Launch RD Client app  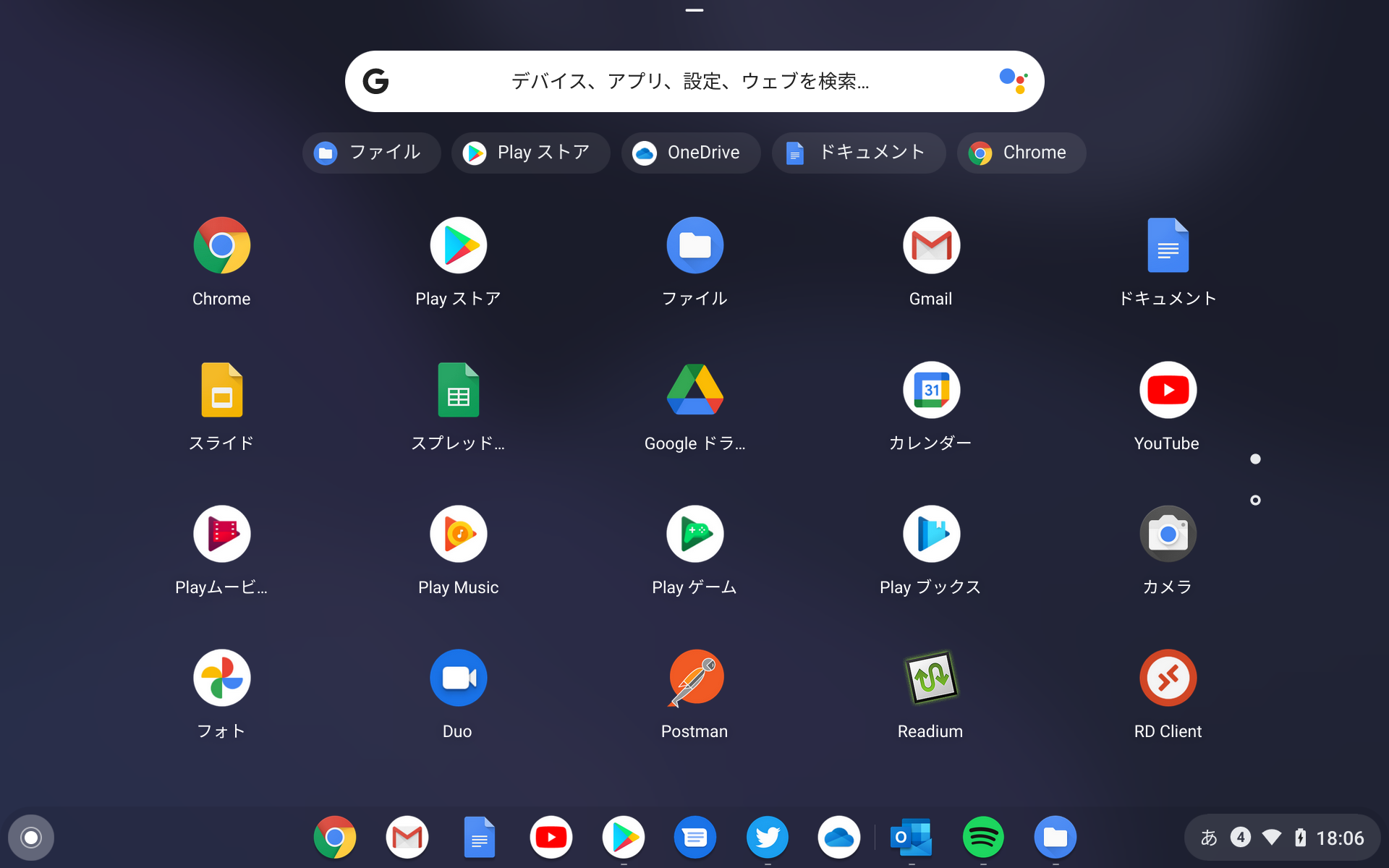coord(1166,678)
